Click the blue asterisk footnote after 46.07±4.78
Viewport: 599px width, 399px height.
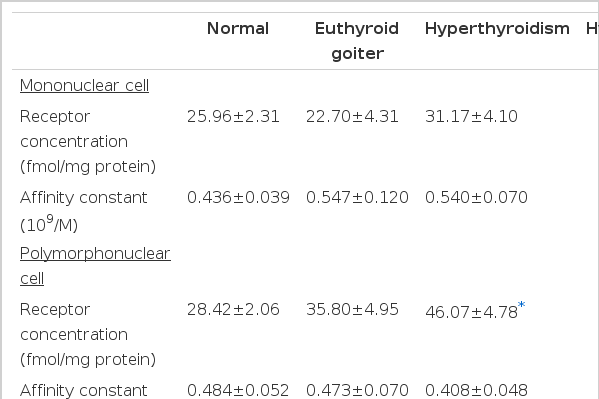tap(521, 305)
